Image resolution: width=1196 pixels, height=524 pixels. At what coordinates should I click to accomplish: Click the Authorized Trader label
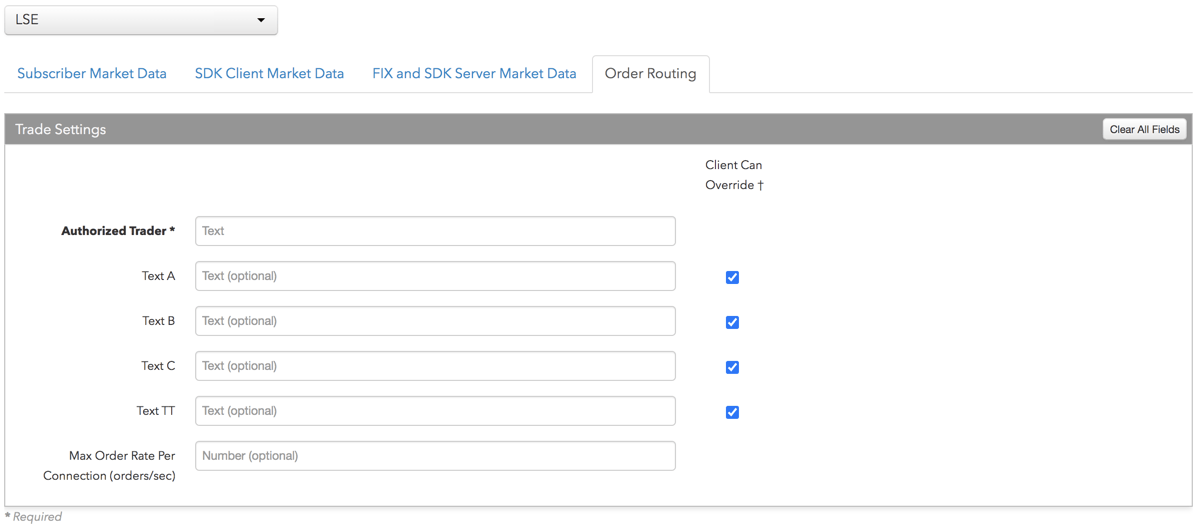[118, 231]
